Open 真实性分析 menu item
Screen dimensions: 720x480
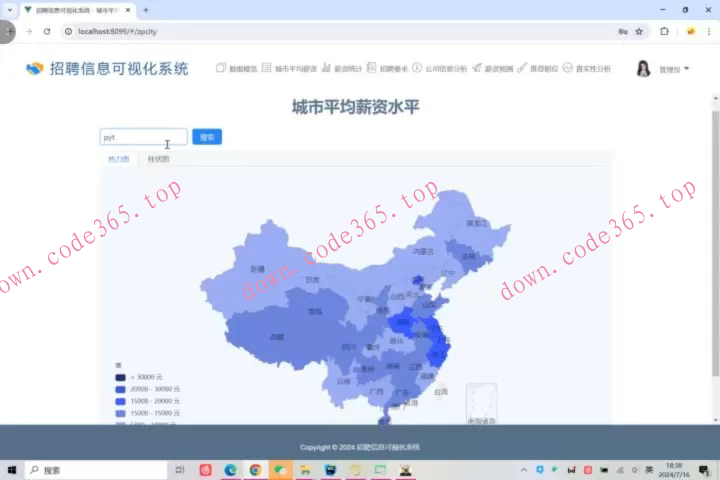(593, 69)
